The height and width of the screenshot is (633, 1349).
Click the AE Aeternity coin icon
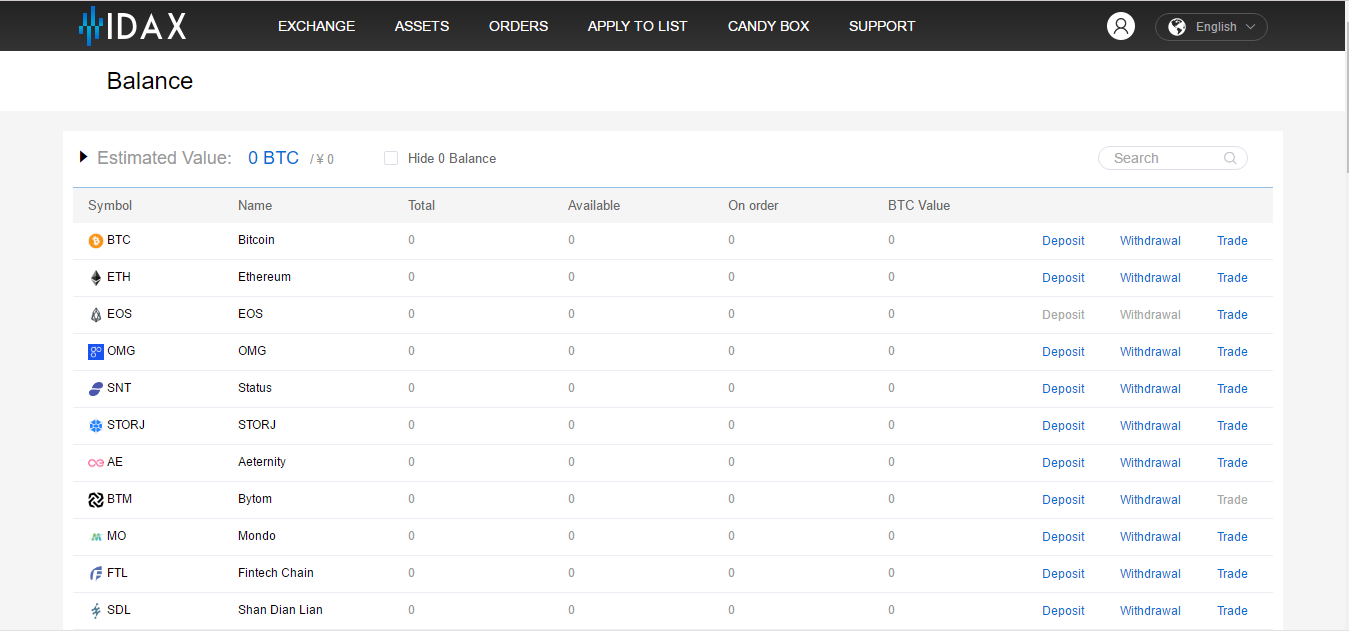(96, 463)
